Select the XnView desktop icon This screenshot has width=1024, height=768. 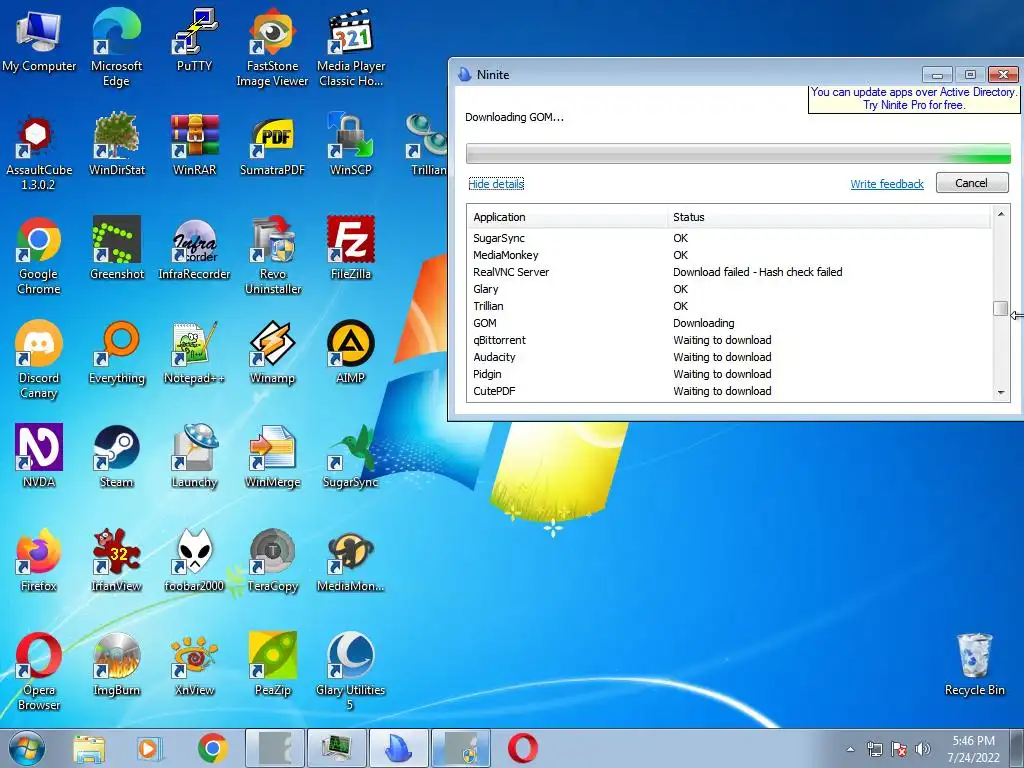(194, 664)
